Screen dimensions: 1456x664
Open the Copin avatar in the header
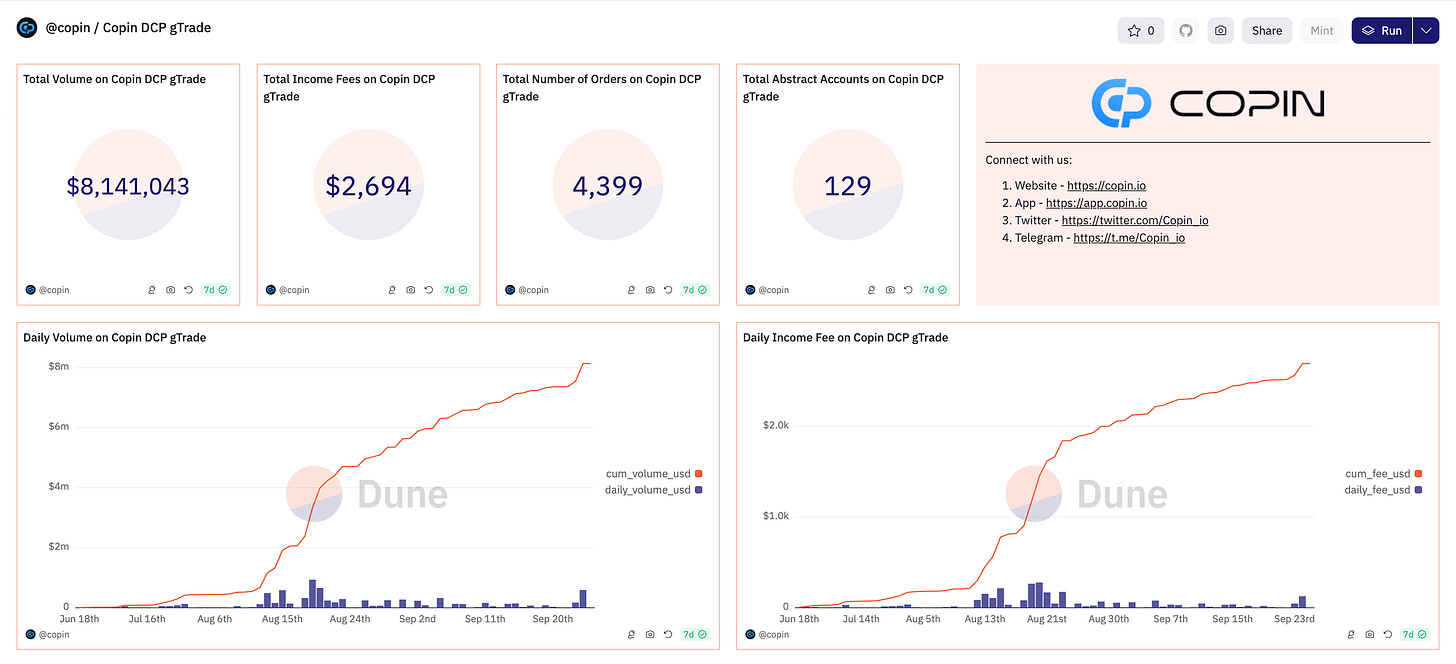[27, 28]
